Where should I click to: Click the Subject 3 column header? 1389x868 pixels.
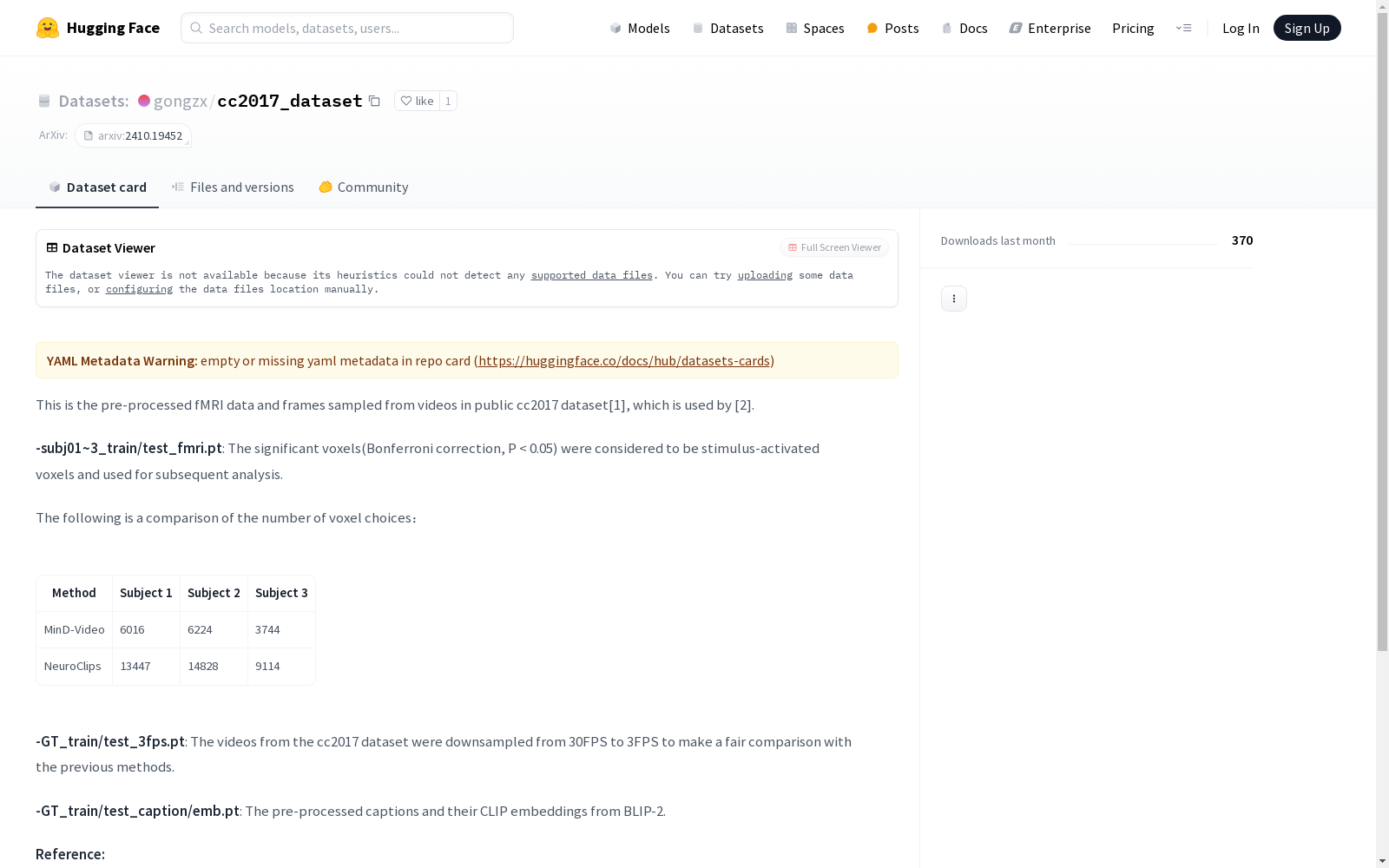281,593
